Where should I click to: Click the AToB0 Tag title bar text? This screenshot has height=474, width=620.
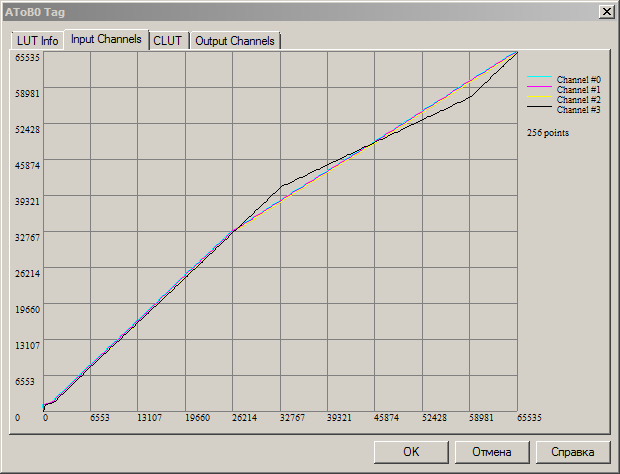point(35,12)
